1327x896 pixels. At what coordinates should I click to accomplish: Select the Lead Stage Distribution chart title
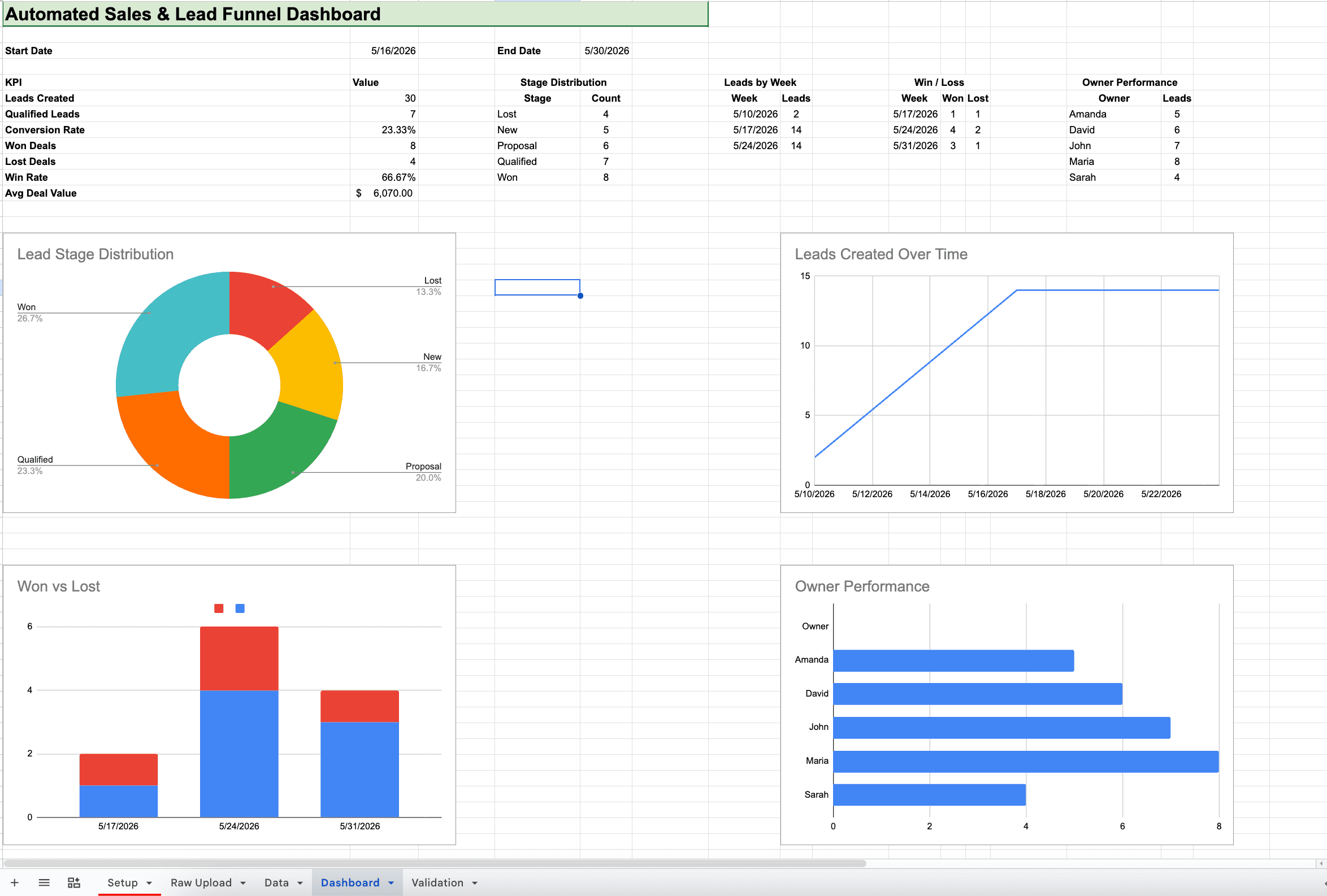point(96,254)
